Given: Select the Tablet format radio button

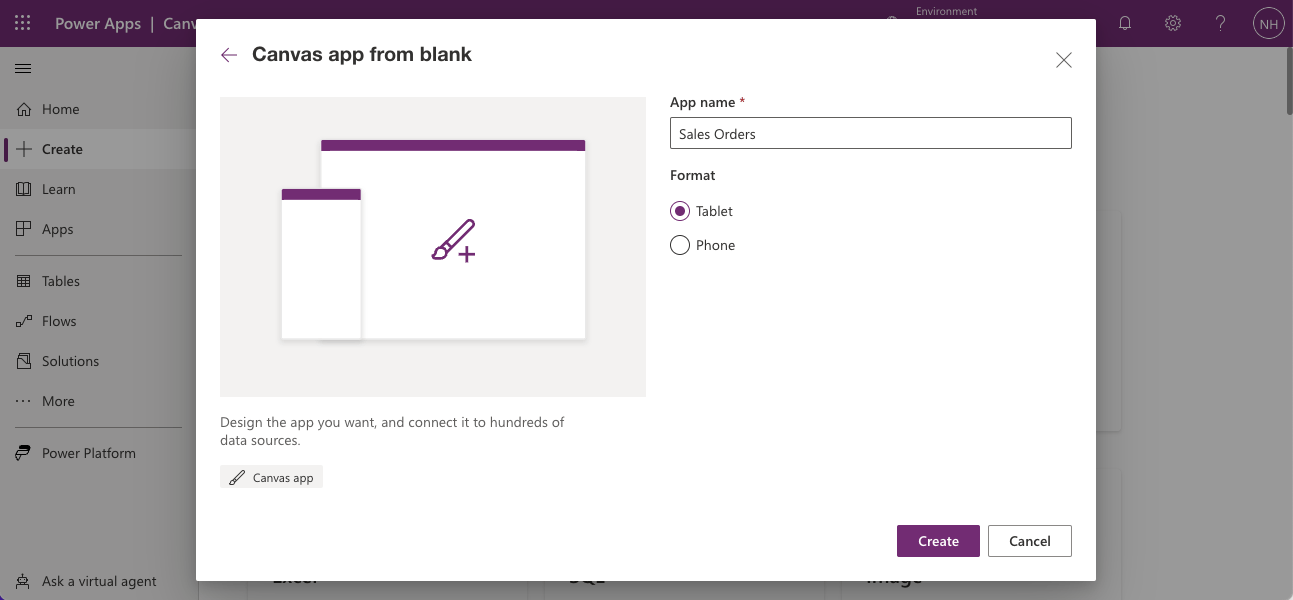Looking at the screenshot, I should click(680, 211).
